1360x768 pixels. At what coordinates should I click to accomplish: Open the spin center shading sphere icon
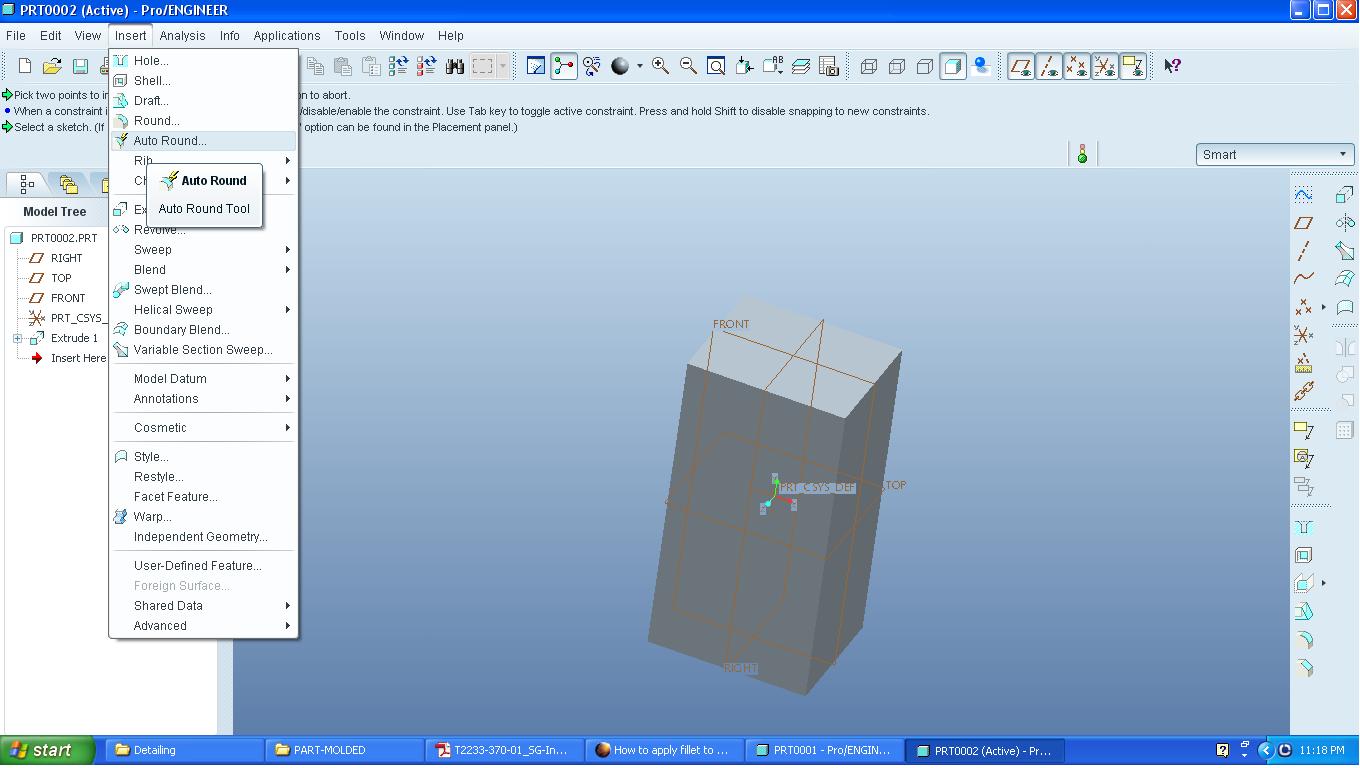coord(620,66)
